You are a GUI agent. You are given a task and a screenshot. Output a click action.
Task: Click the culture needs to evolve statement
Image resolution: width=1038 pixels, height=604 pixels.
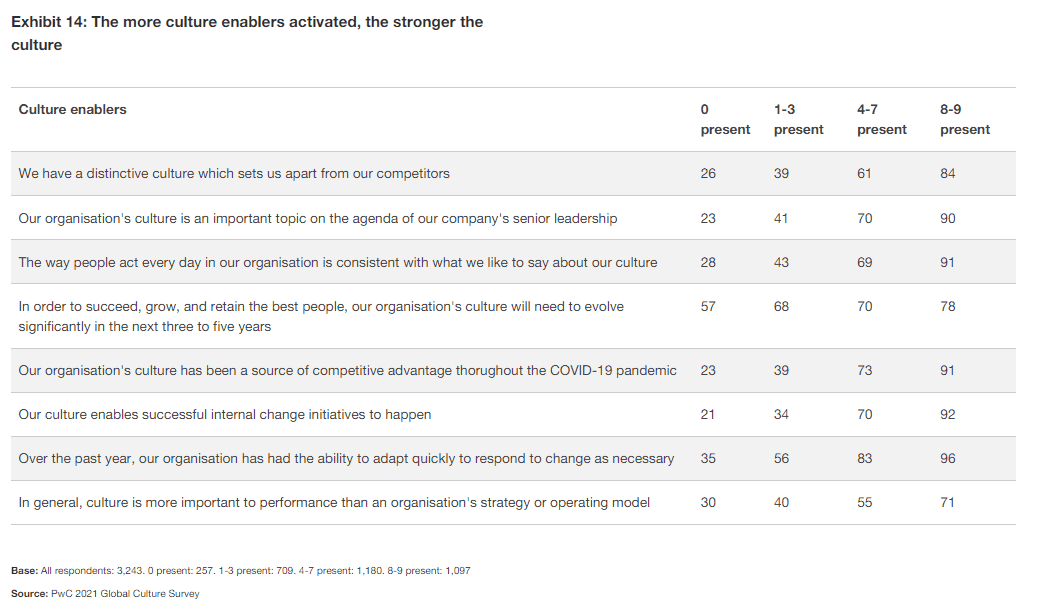pyautogui.click(x=321, y=316)
